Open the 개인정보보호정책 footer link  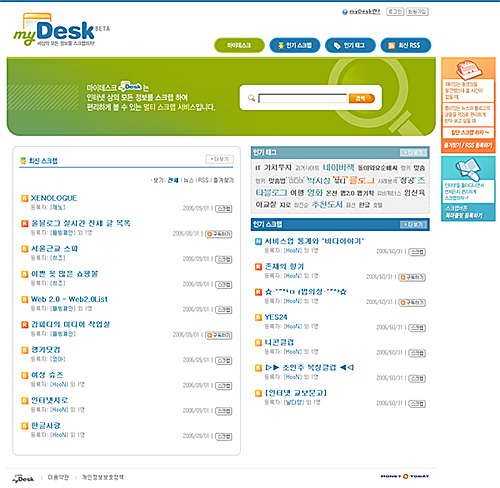pyautogui.click(x=103, y=478)
